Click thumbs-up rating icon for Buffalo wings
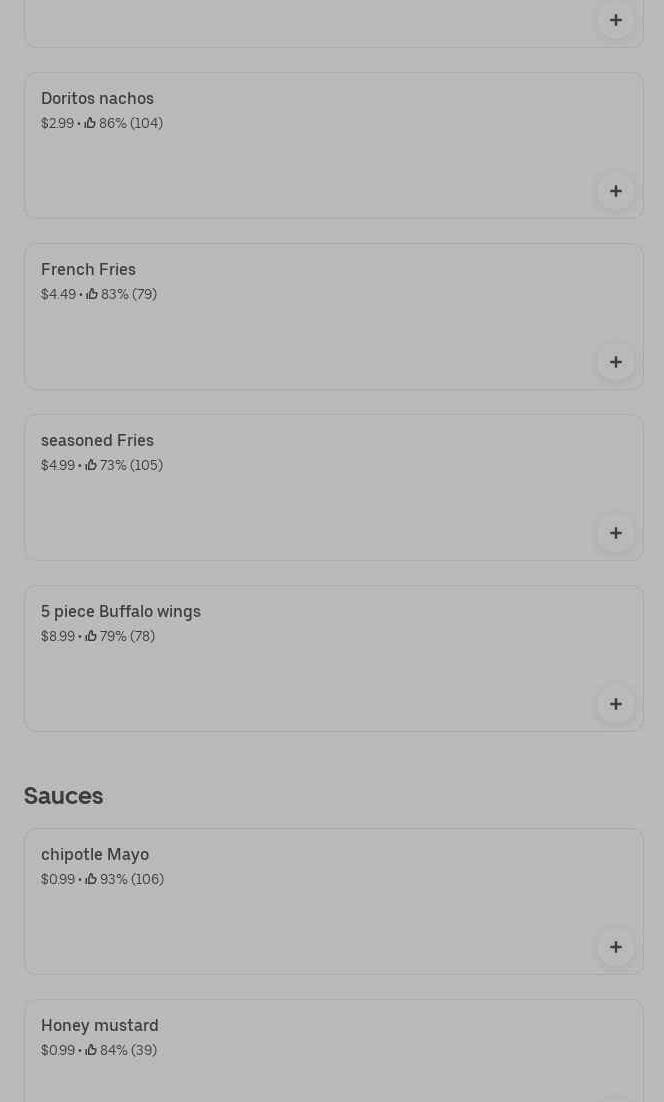This screenshot has width=664, height=1102. [x=91, y=636]
